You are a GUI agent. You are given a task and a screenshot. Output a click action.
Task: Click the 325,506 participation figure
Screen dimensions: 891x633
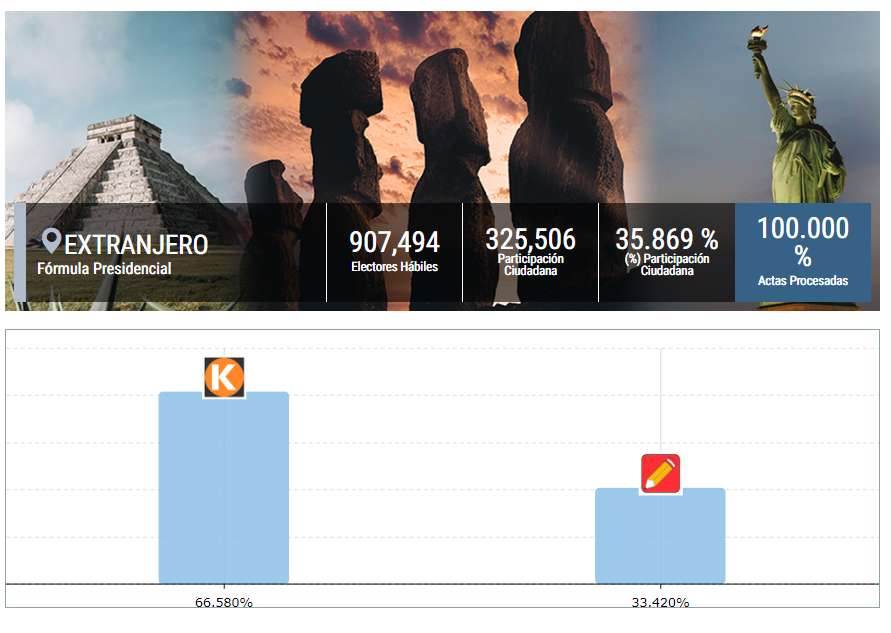click(530, 240)
